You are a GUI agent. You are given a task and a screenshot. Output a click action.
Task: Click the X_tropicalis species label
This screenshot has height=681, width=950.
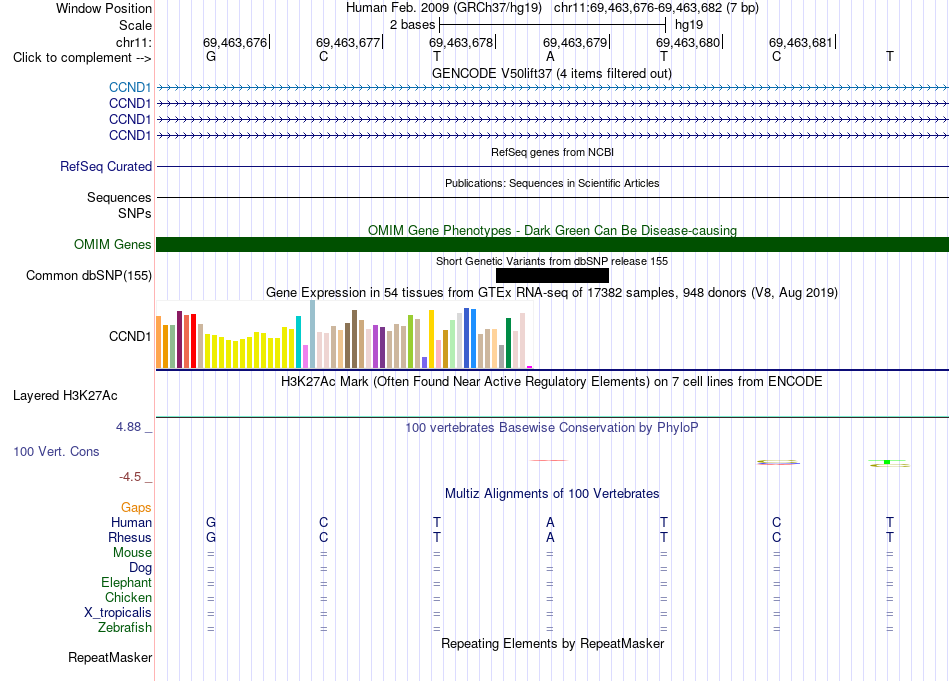(x=118, y=613)
